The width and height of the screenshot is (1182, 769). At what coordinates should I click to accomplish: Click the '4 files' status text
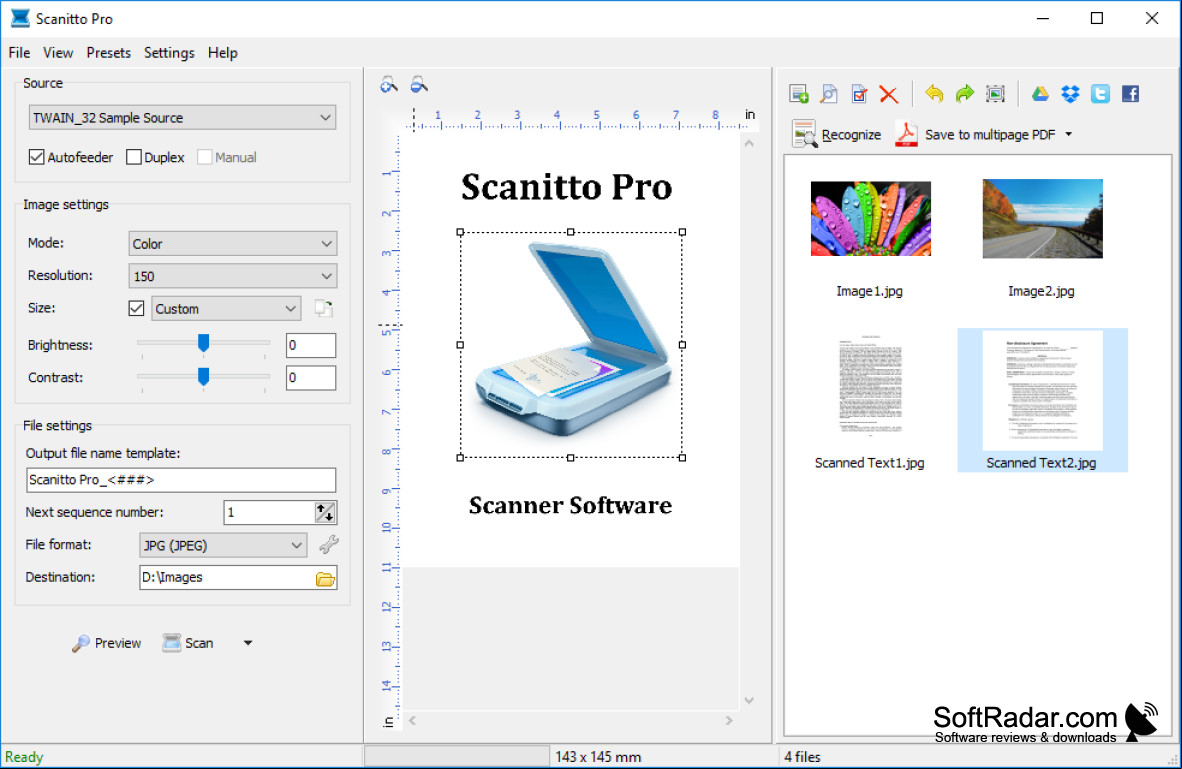(802, 757)
